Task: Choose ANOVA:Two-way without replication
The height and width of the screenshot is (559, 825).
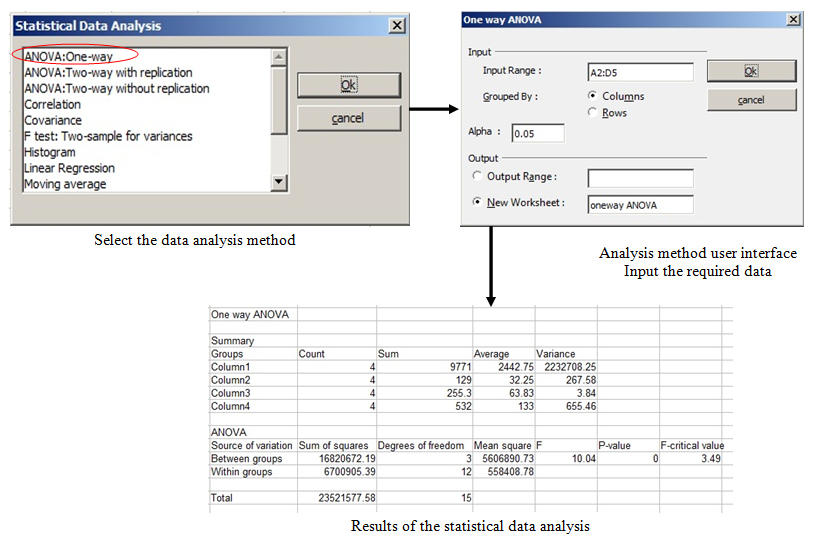Action: tap(116, 89)
